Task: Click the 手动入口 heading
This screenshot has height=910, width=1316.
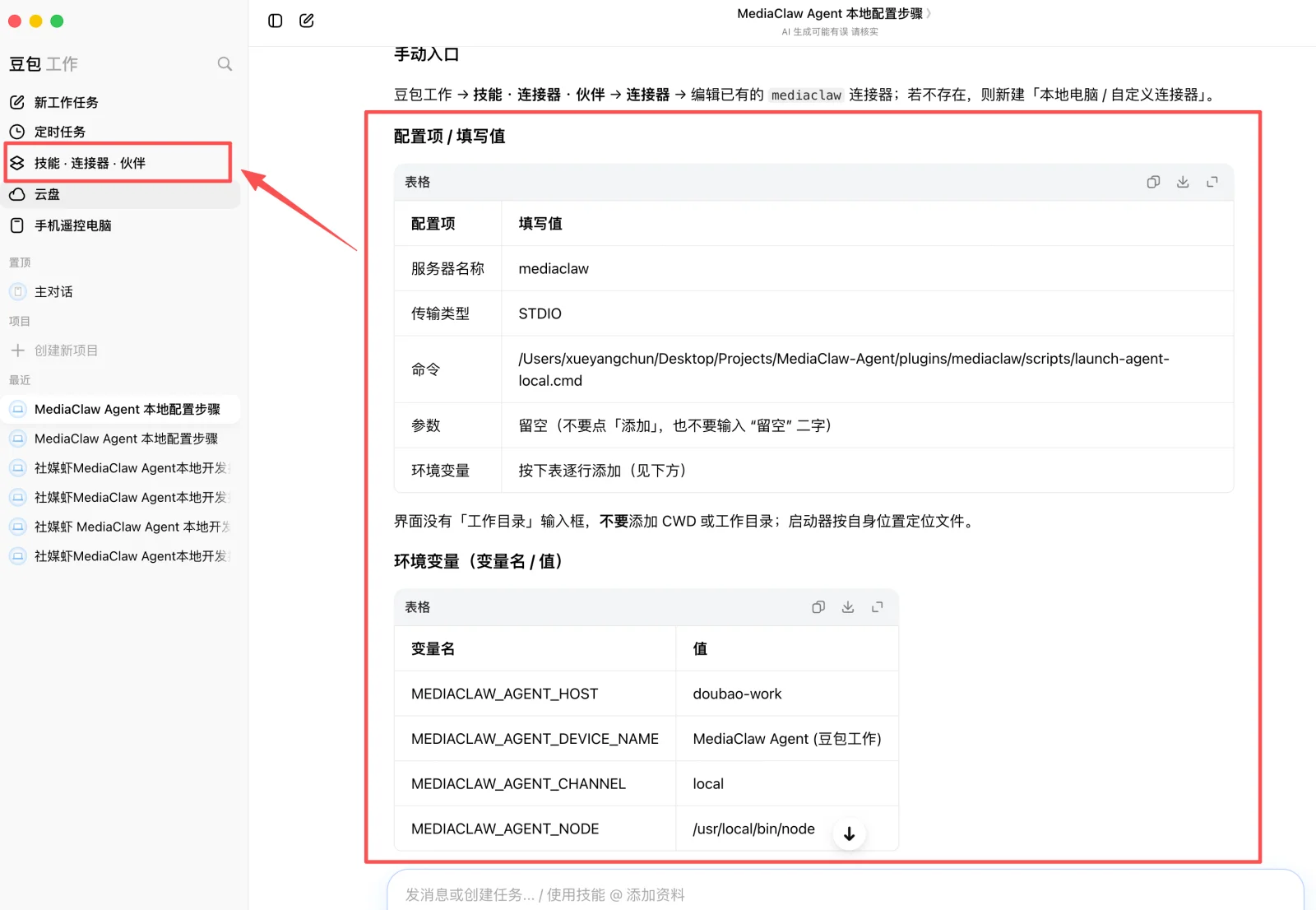Action: (426, 54)
